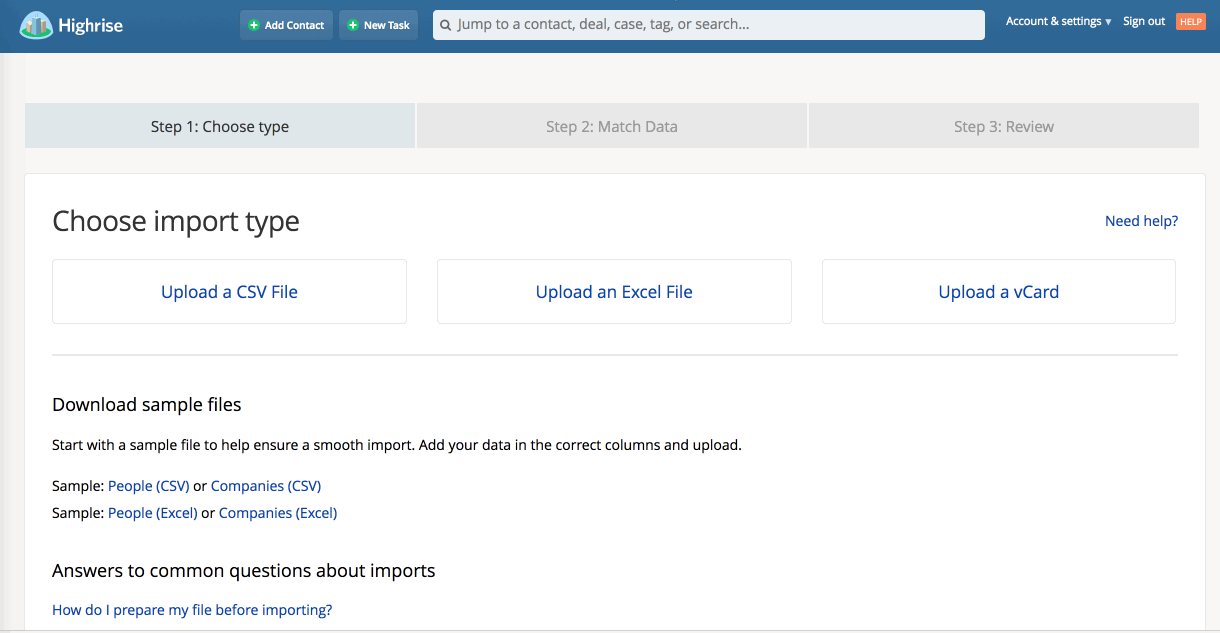
Task: Select the Step 1: Choose type tab
Action: tap(219, 126)
